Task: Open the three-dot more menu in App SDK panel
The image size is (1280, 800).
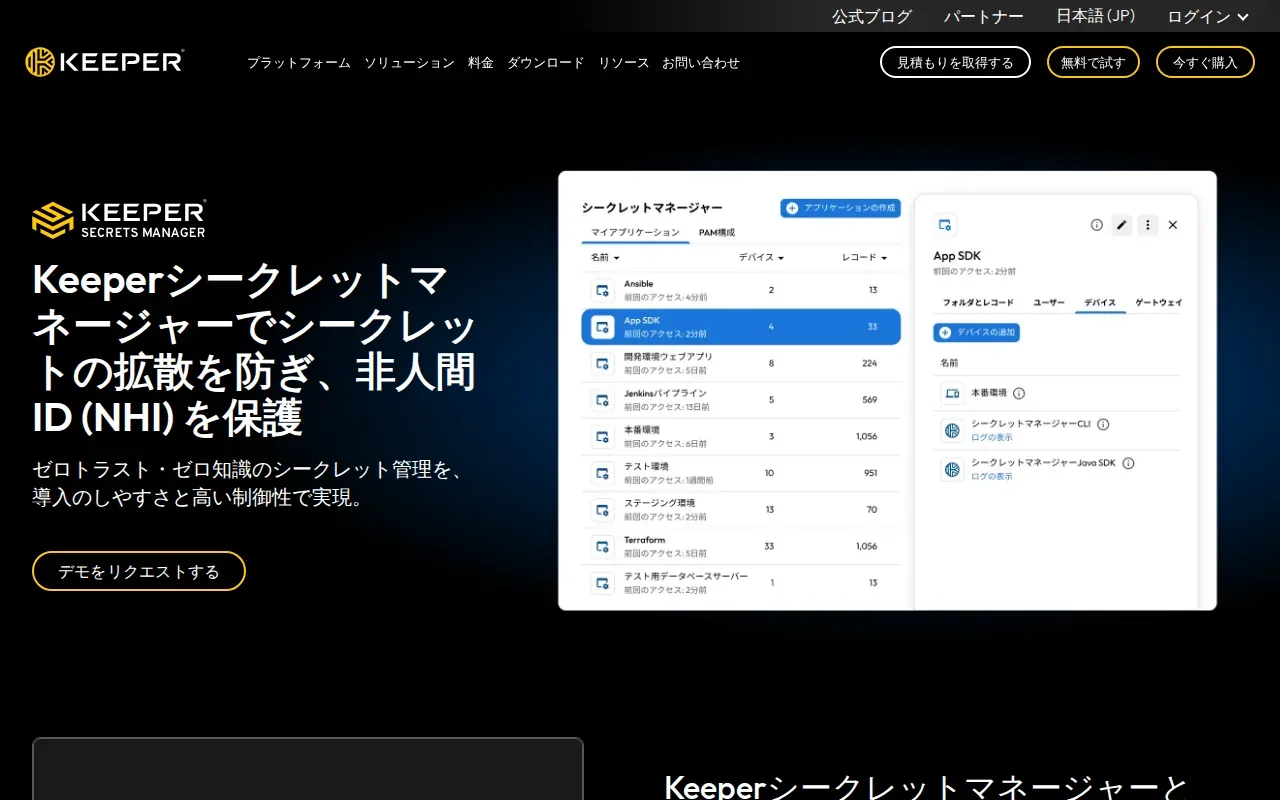Action: 1148,225
